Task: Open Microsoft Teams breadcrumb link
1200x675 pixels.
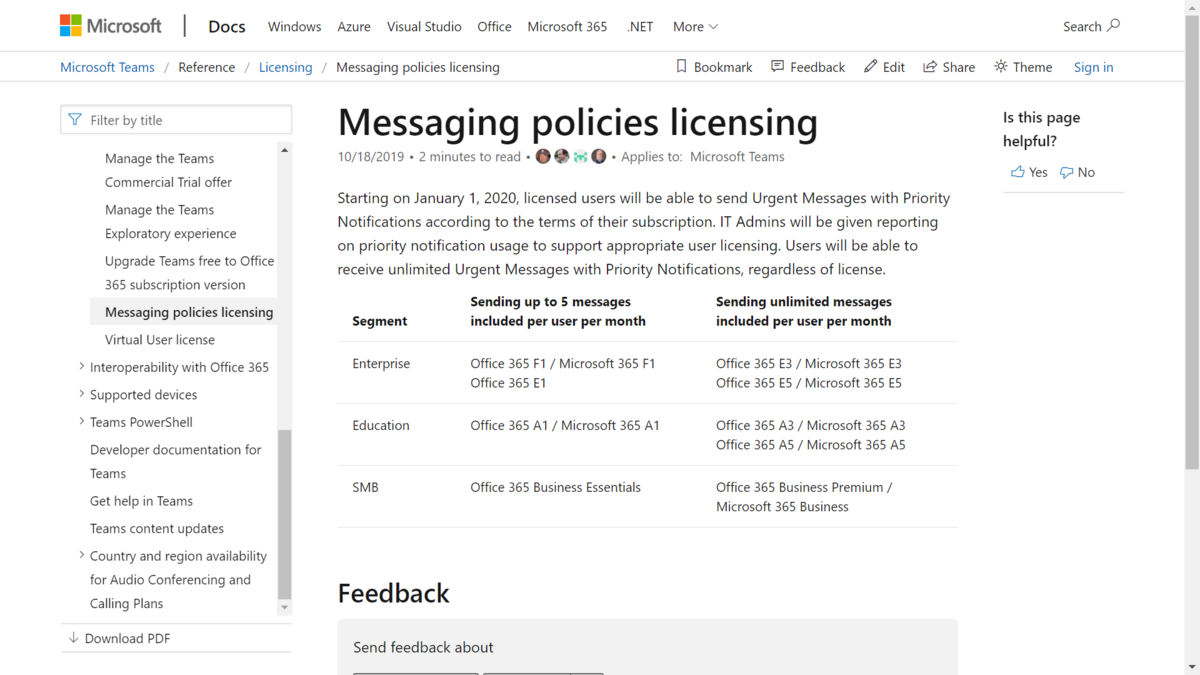Action: point(107,67)
